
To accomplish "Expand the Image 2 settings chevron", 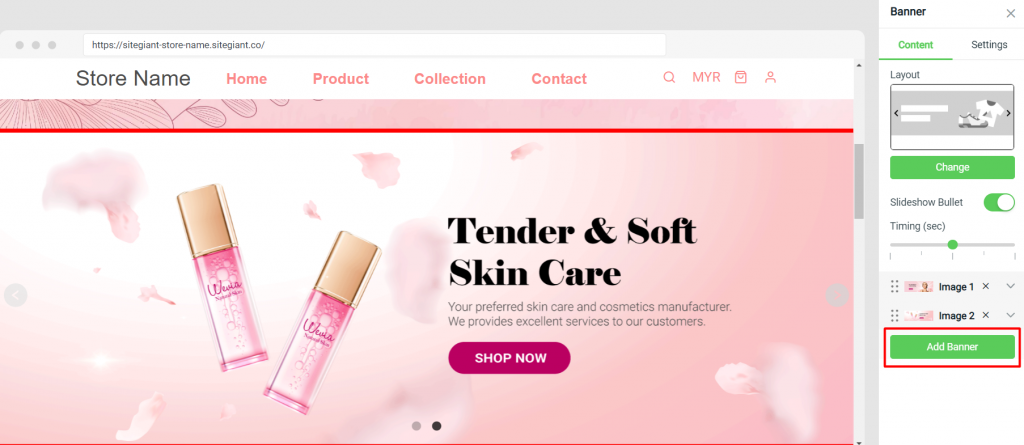I will coord(1010,316).
